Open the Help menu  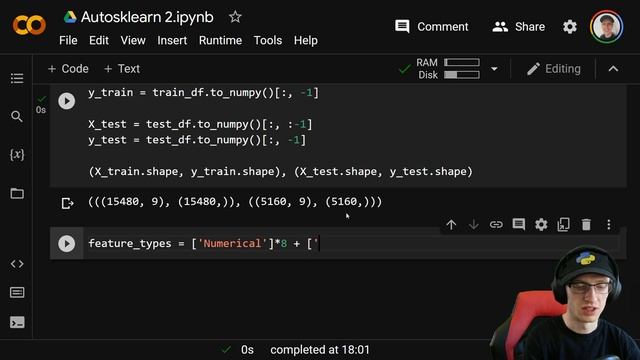tap(306, 40)
